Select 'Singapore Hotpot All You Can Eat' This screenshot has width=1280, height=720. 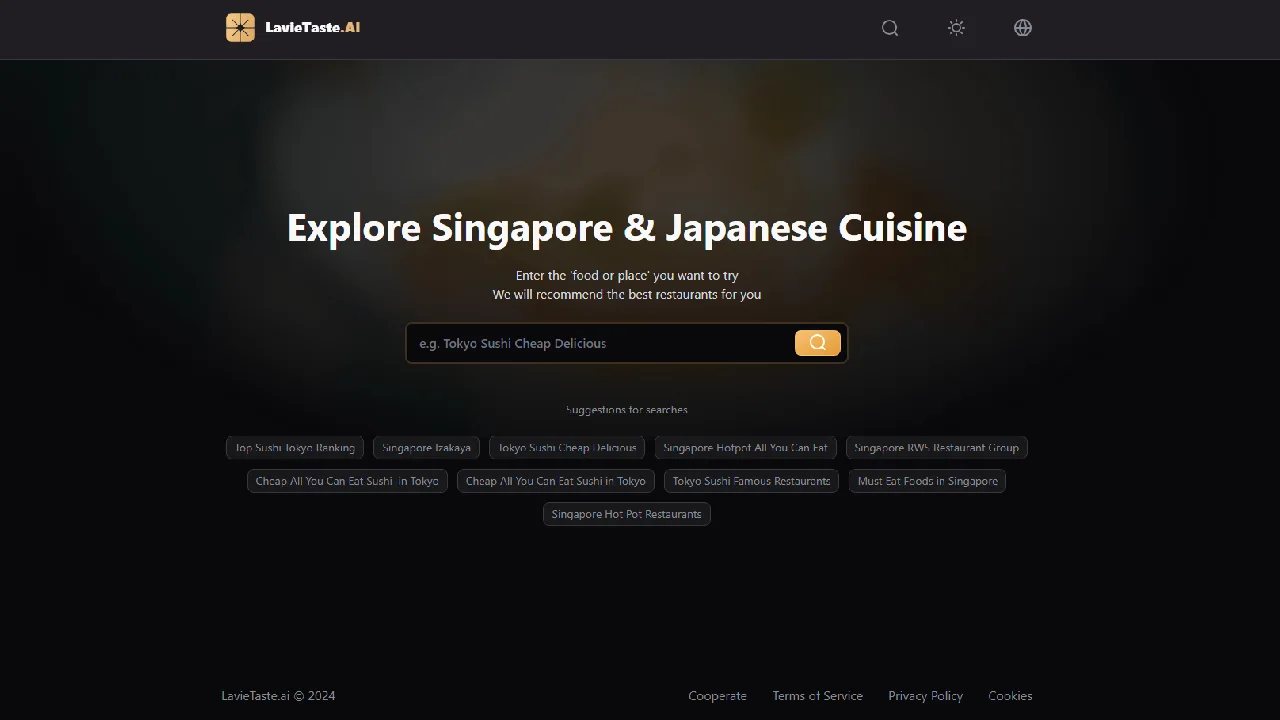coord(745,448)
